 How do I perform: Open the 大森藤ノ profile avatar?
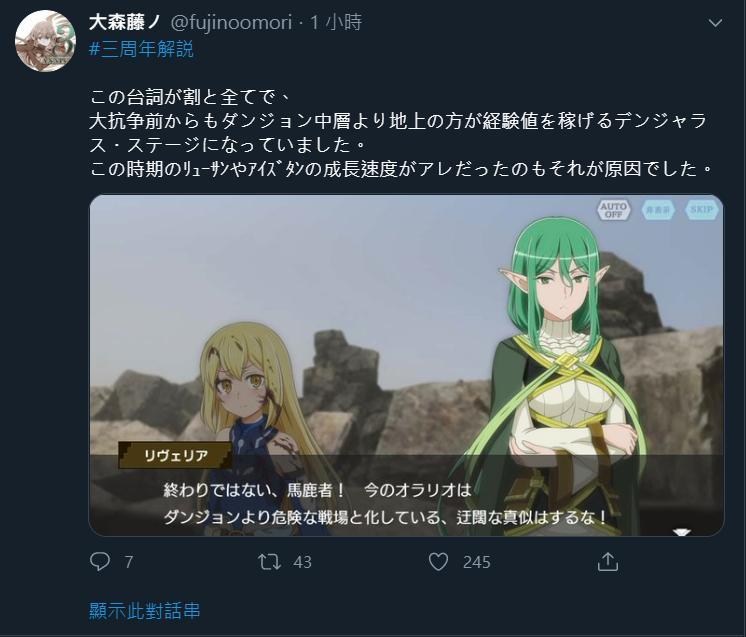coord(45,40)
